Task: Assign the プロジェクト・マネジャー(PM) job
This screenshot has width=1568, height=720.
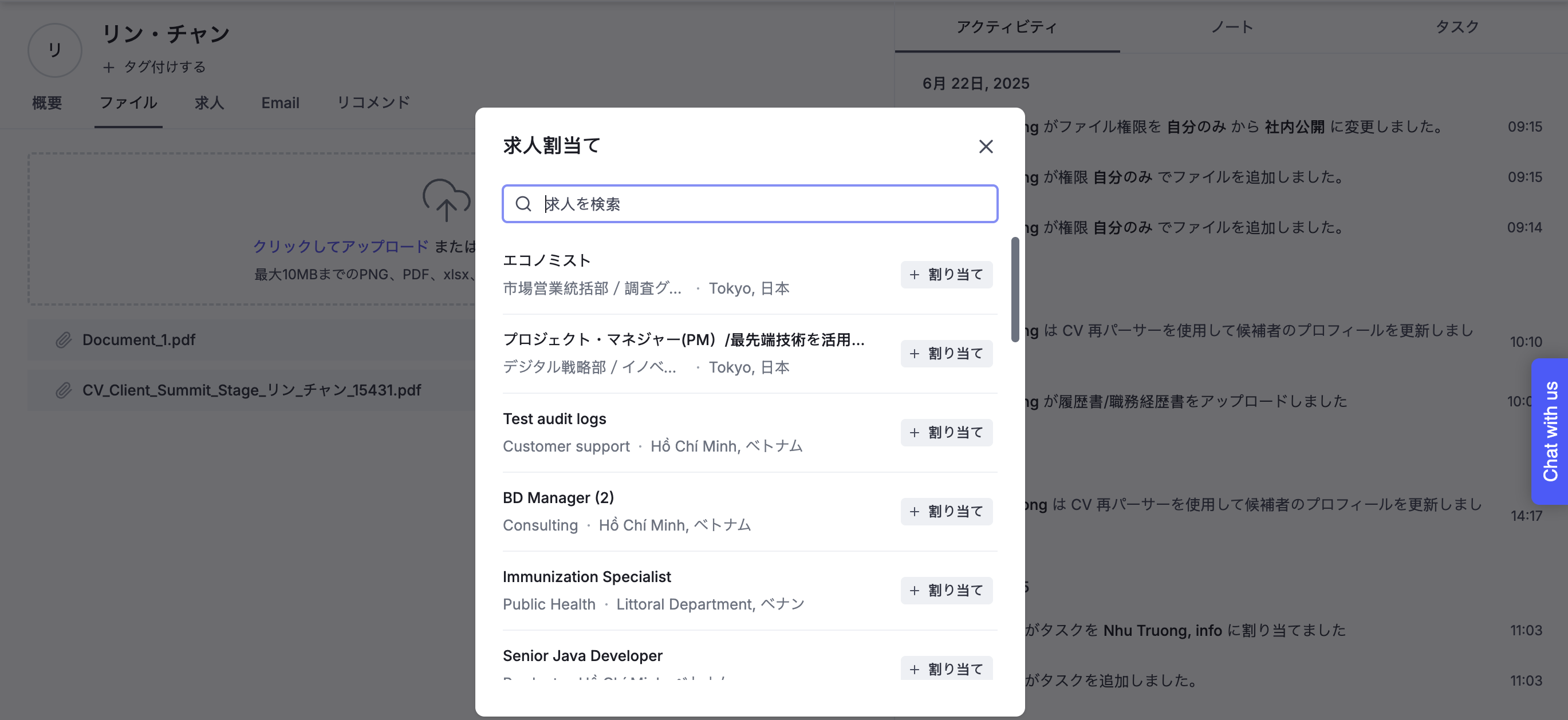Action: (x=947, y=354)
